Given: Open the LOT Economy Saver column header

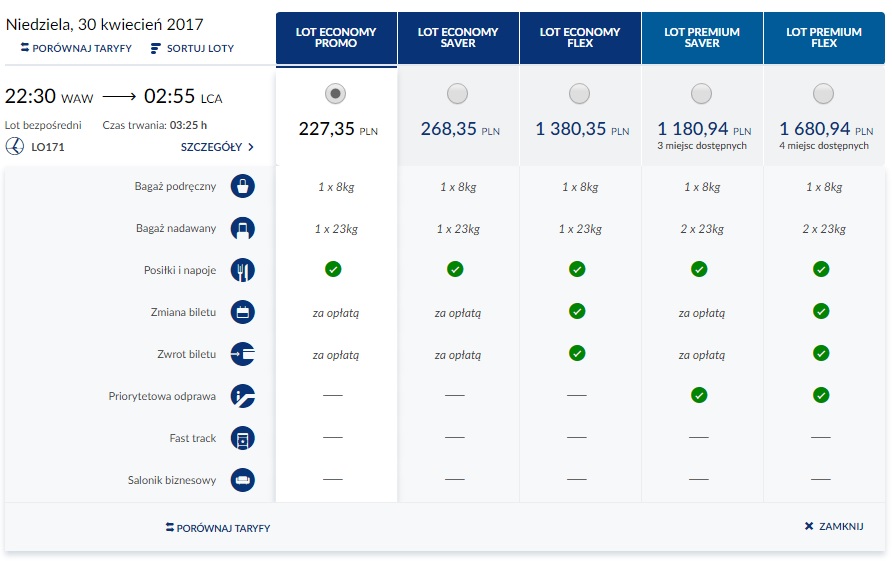Looking at the screenshot, I should point(458,38).
